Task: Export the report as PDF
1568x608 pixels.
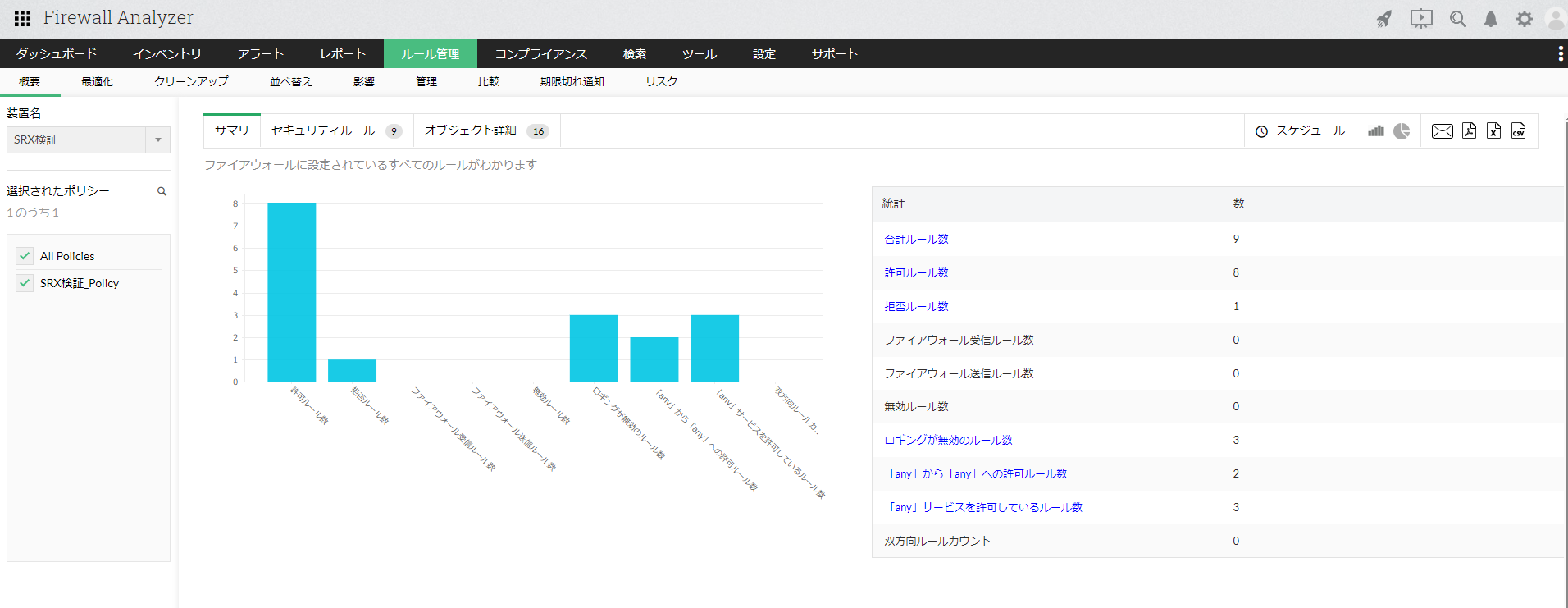Action: coord(1469,131)
